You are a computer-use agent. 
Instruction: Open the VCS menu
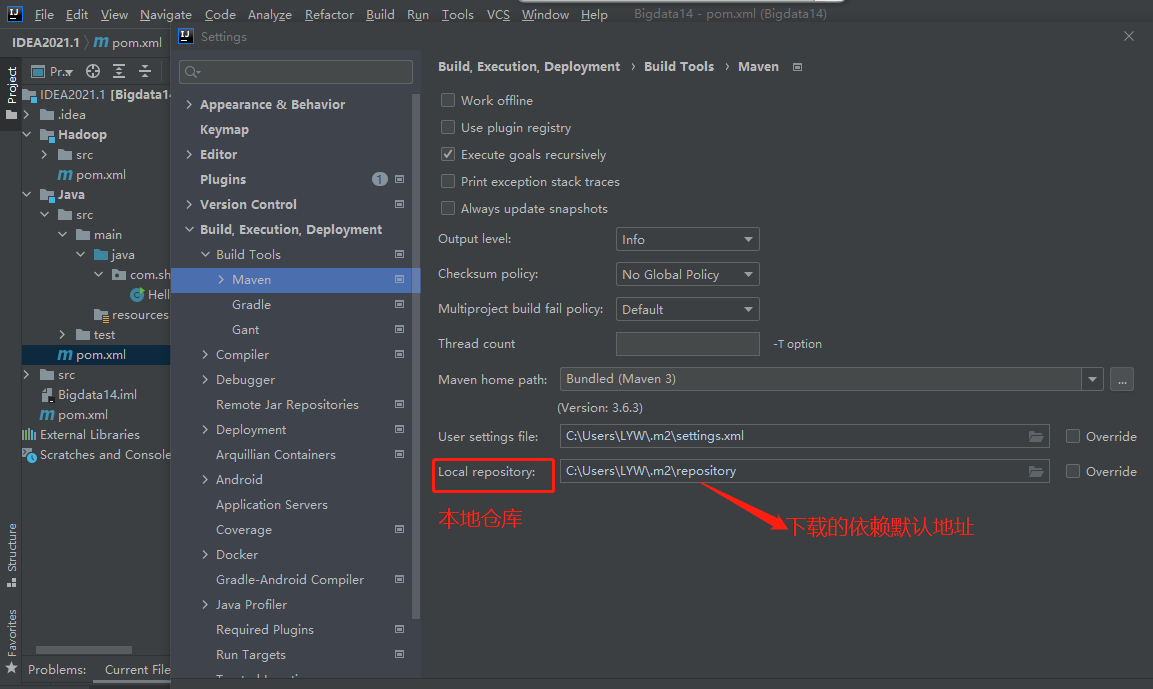pos(498,15)
